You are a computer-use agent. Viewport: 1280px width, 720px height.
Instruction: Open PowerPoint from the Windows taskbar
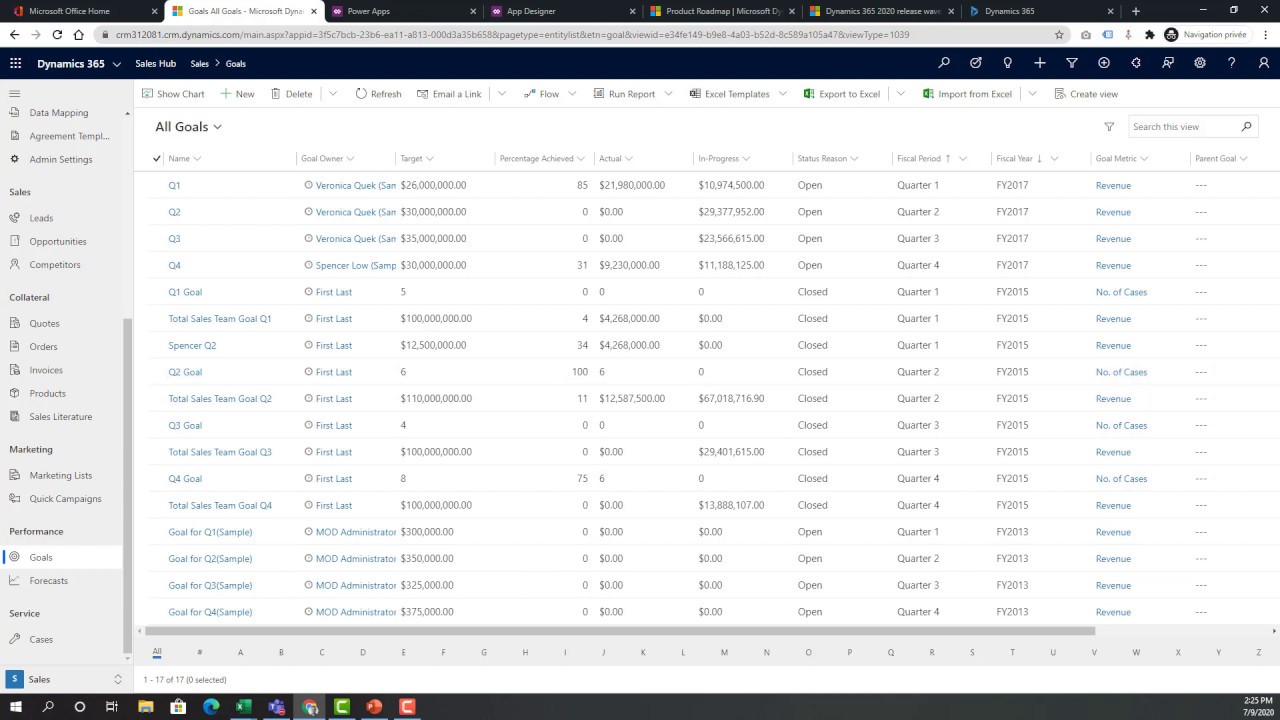tap(374, 707)
